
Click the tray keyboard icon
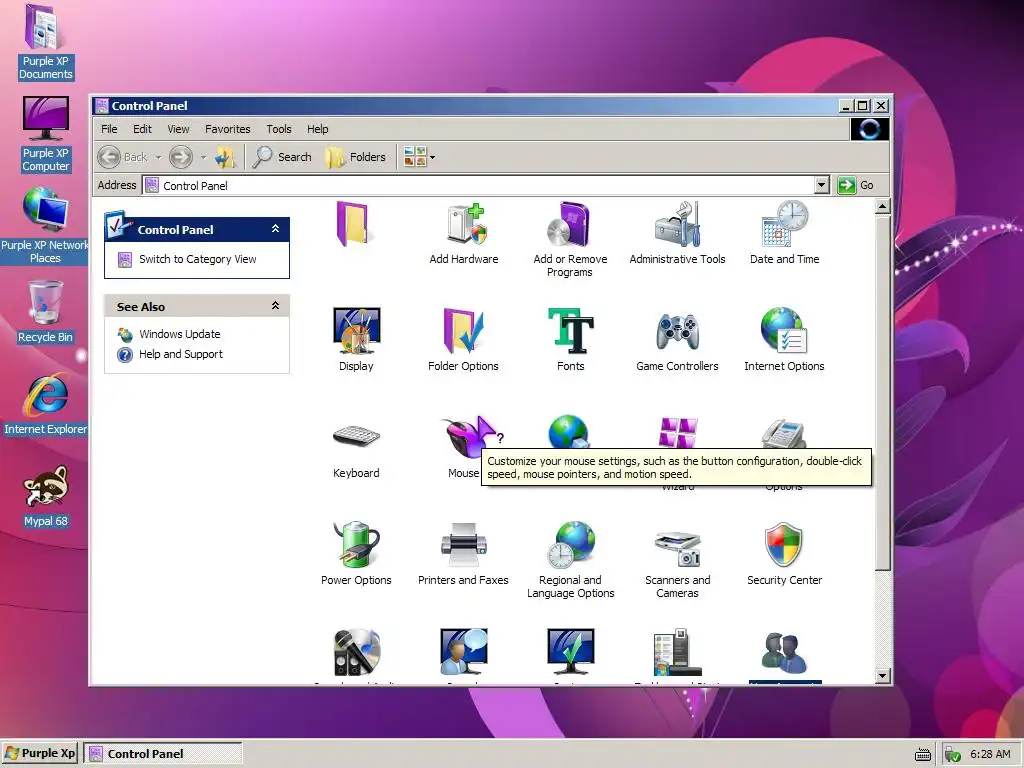click(923, 755)
